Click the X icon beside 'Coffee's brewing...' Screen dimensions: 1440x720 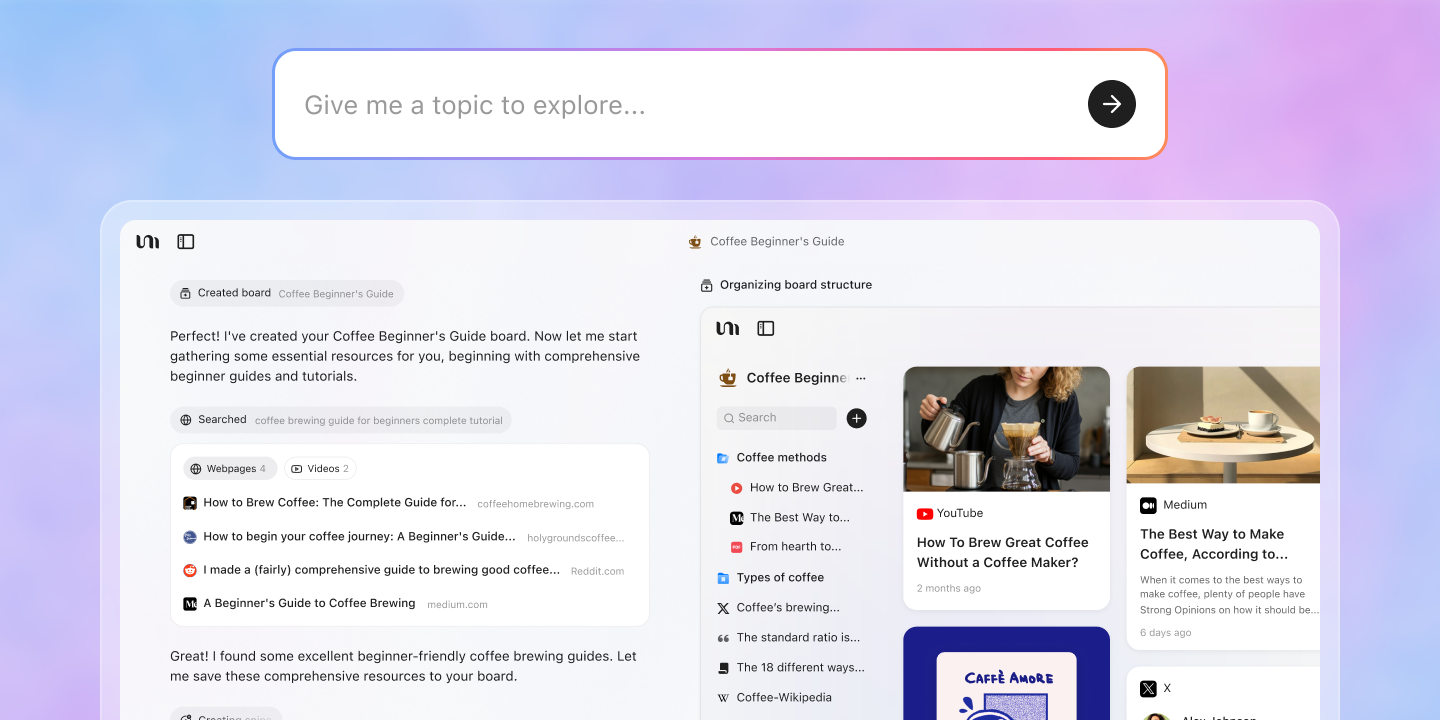(723, 607)
